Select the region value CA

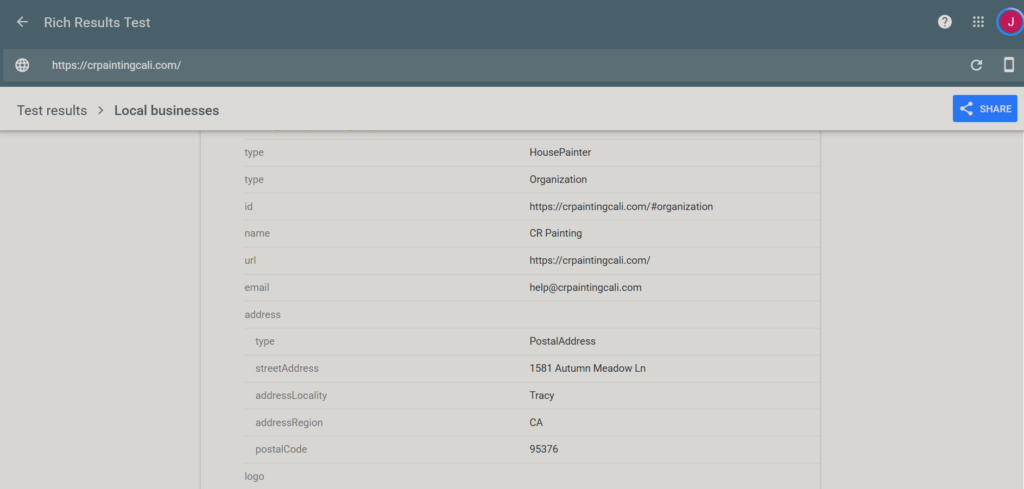[x=536, y=422]
